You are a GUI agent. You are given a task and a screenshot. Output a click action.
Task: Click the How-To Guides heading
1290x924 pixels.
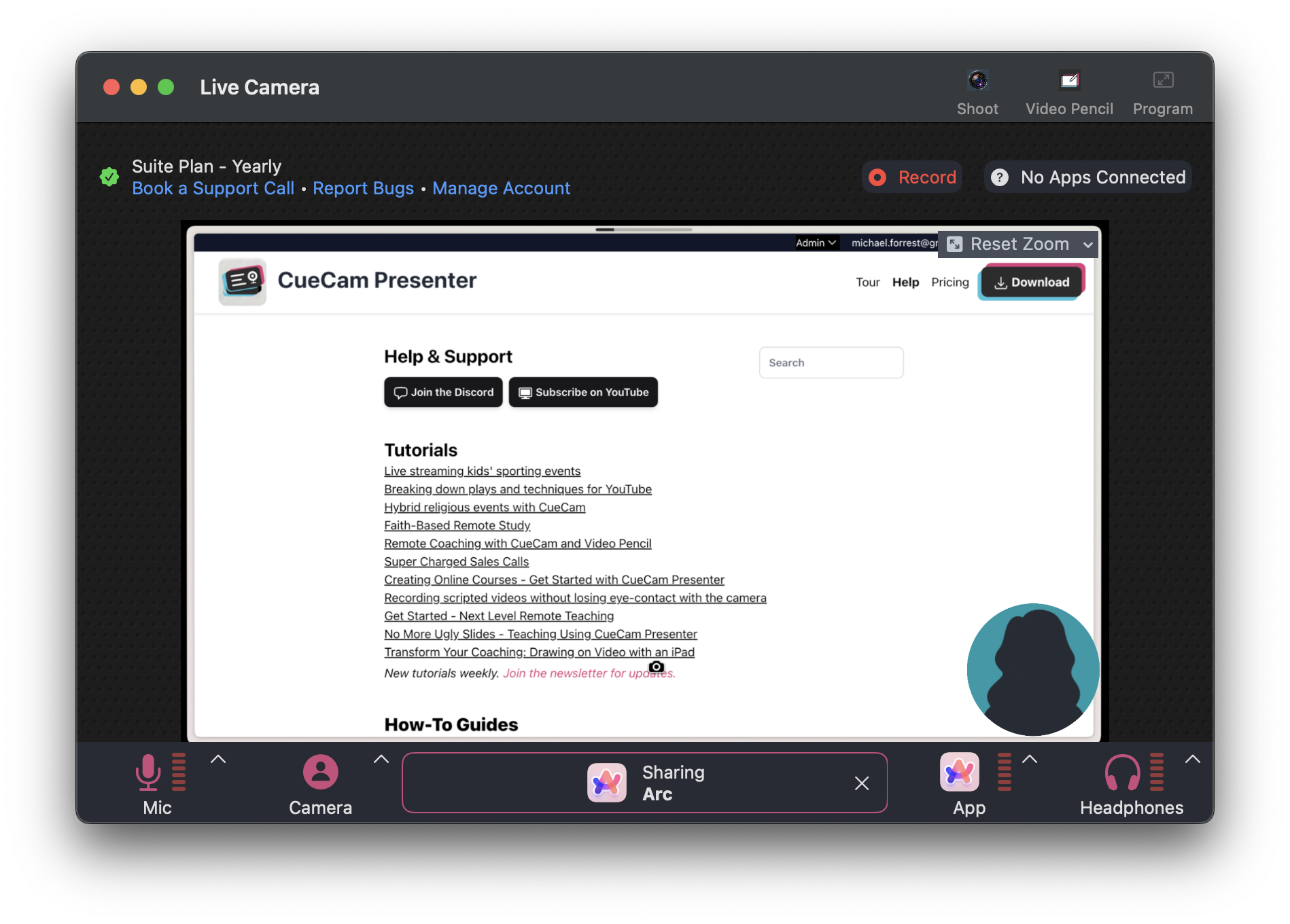pos(451,724)
